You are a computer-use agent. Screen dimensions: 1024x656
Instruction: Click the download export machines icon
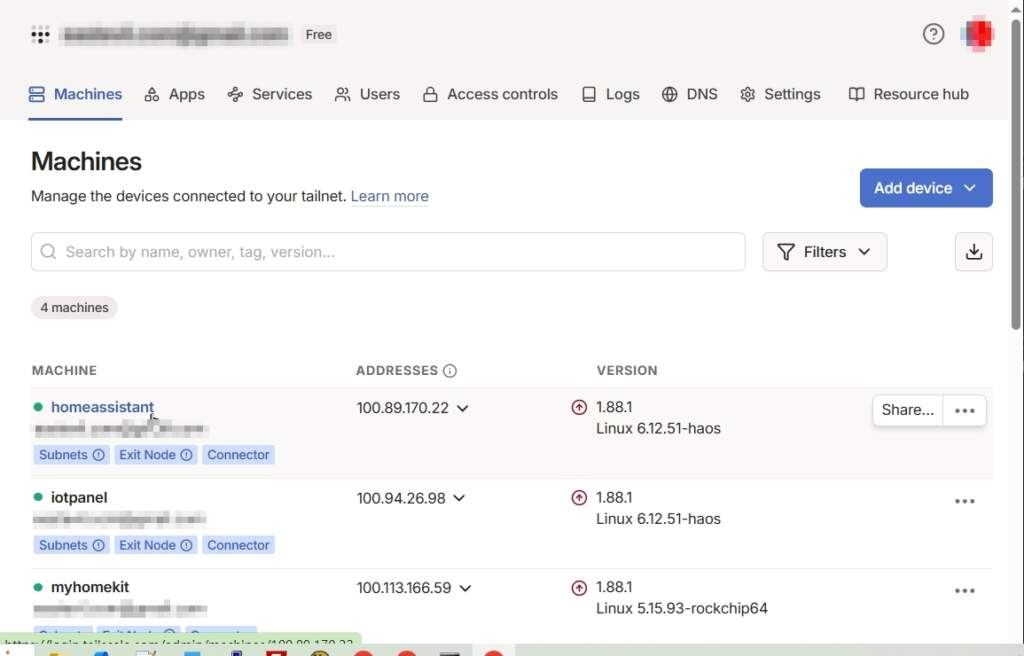click(x=974, y=252)
